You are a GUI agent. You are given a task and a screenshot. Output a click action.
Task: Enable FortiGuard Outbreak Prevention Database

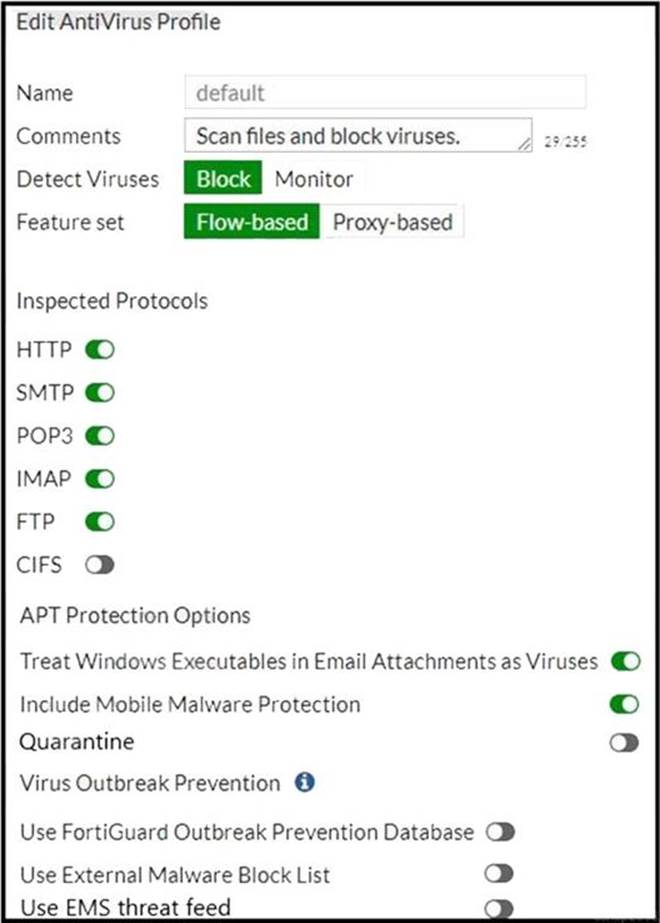tap(499, 832)
